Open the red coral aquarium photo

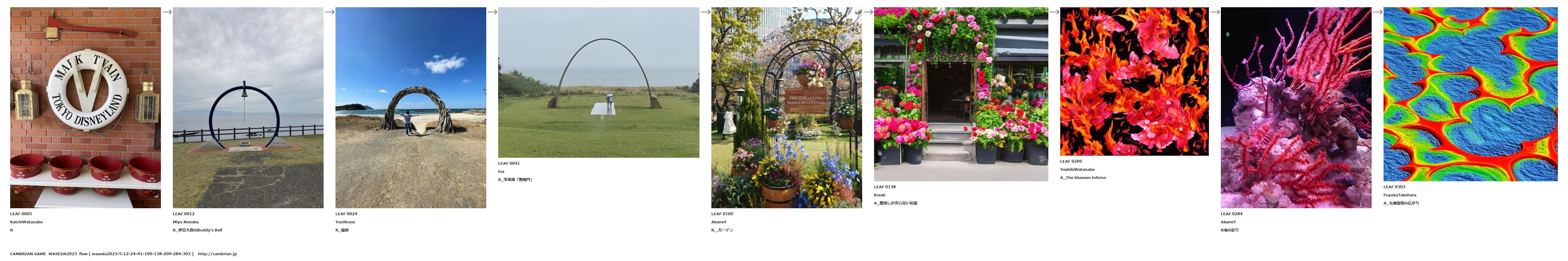point(1296,108)
